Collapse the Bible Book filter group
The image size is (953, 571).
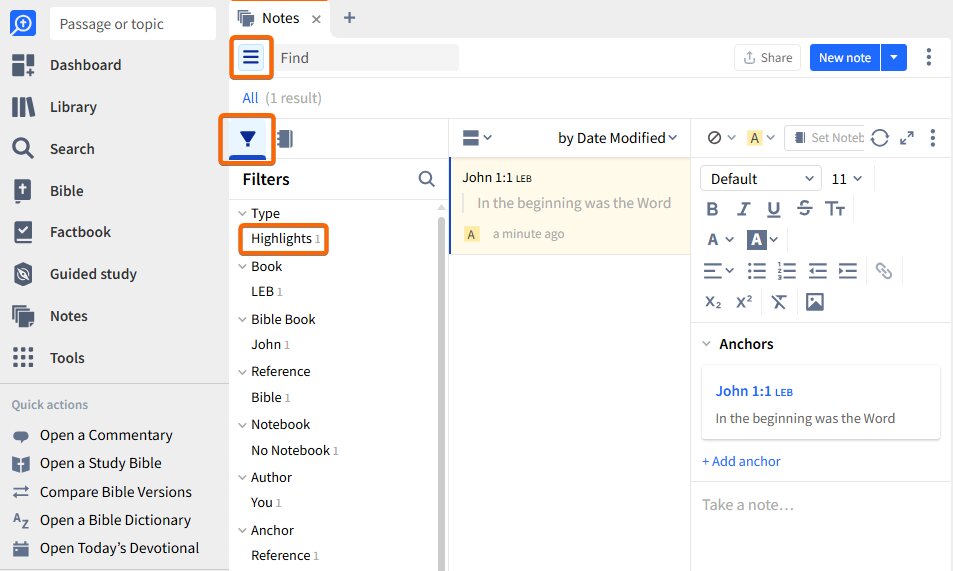pos(242,319)
